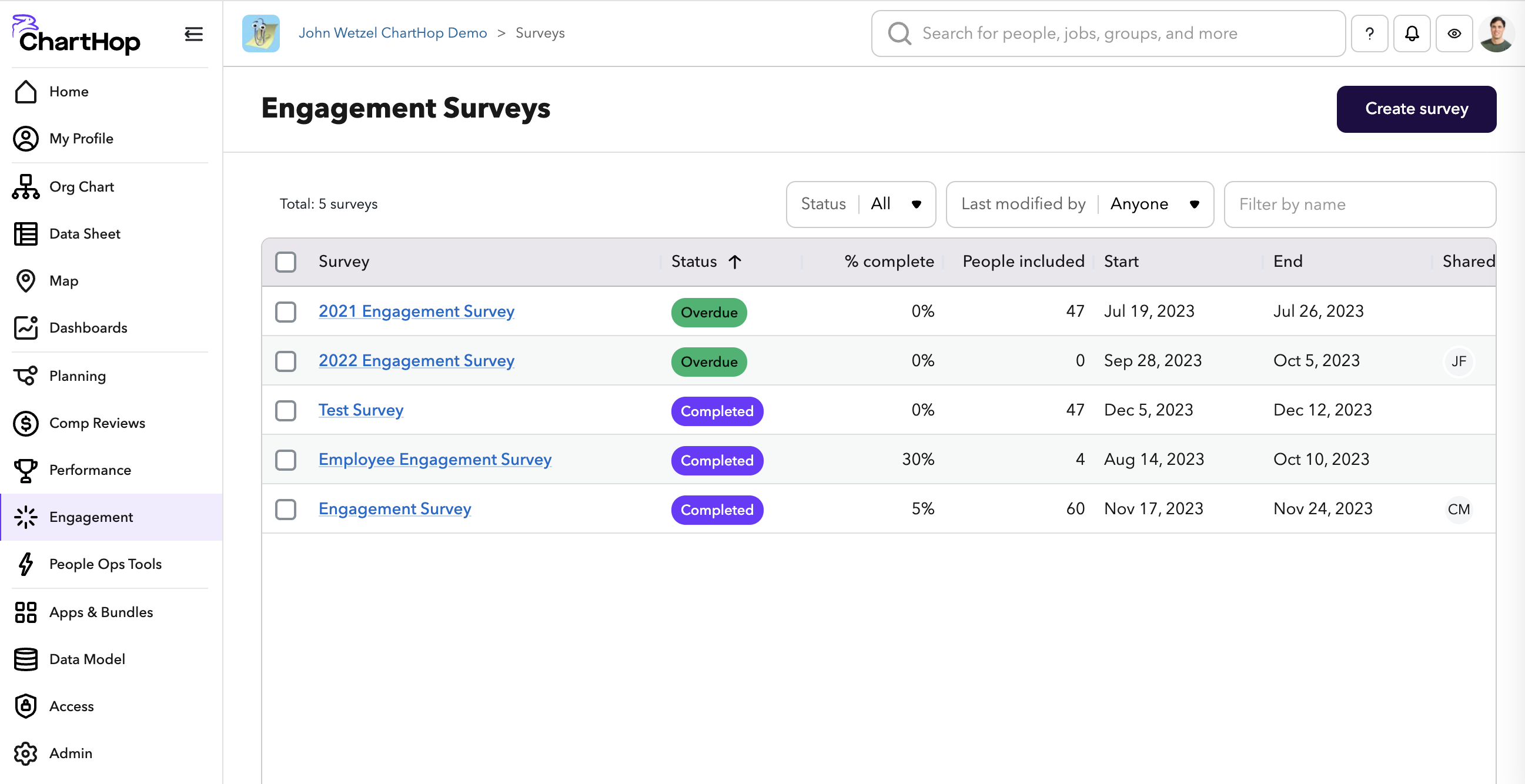Image resolution: width=1525 pixels, height=784 pixels.
Task: Check the Test Survey row checkbox
Action: tap(286, 410)
